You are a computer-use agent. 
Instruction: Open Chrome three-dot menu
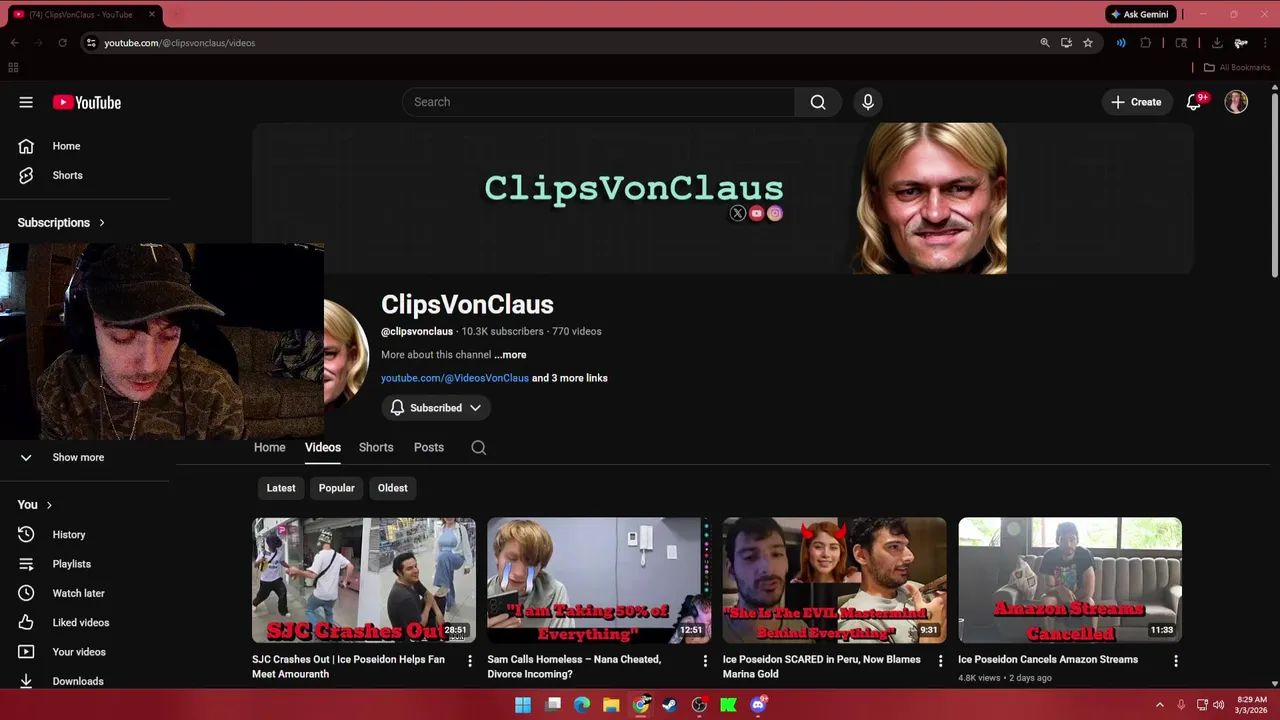1266,43
